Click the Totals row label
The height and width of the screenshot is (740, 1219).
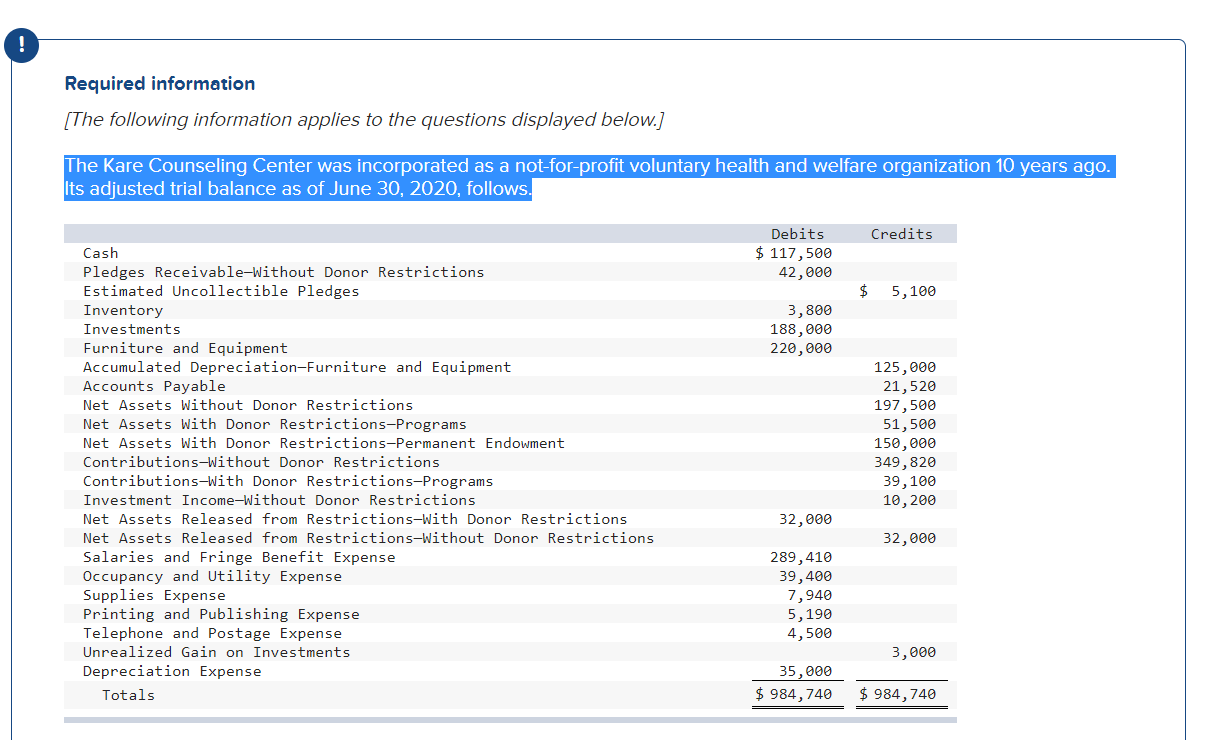(128, 694)
